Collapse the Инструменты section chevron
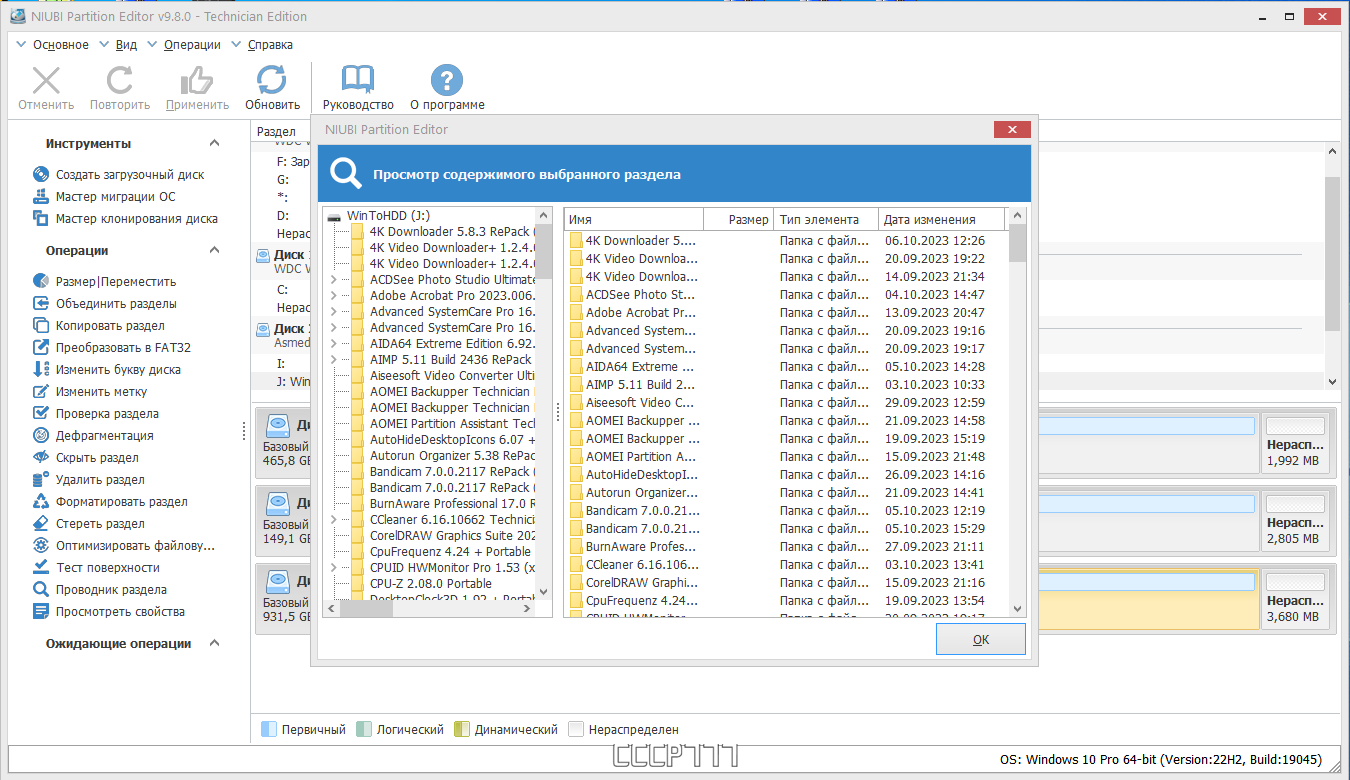Screen dimensions: 1350x780 (214, 143)
